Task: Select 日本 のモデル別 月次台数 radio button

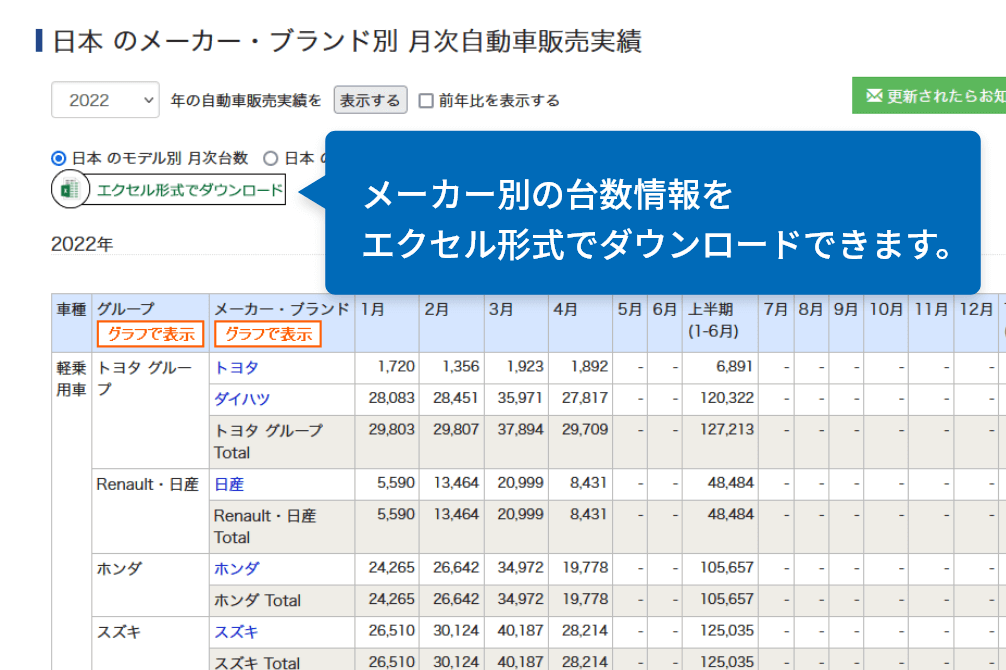Action: click(58, 158)
